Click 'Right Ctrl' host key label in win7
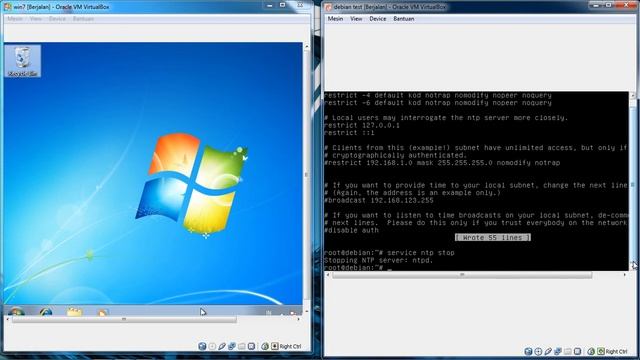The height and width of the screenshot is (360, 640). click(291, 347)
